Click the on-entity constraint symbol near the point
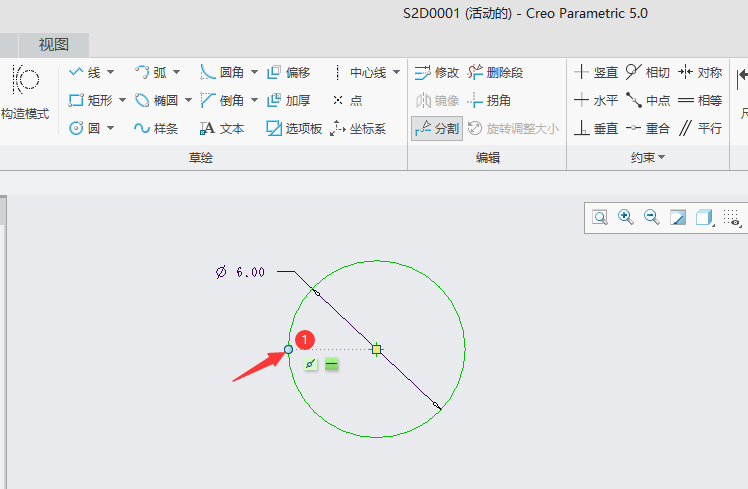 [x=311, y=364]
